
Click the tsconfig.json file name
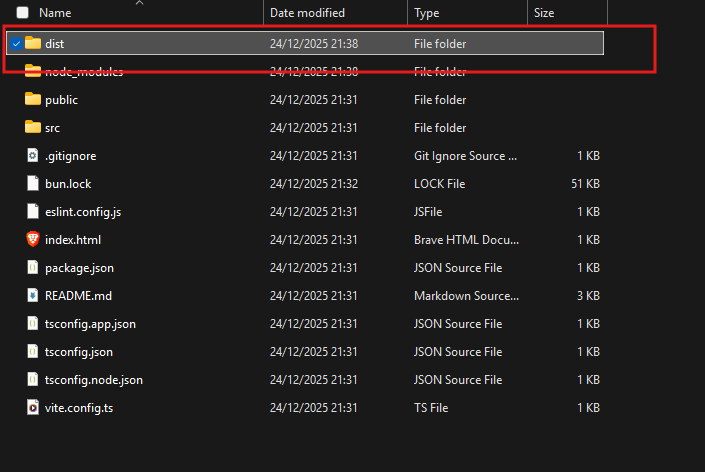(79, 352)
